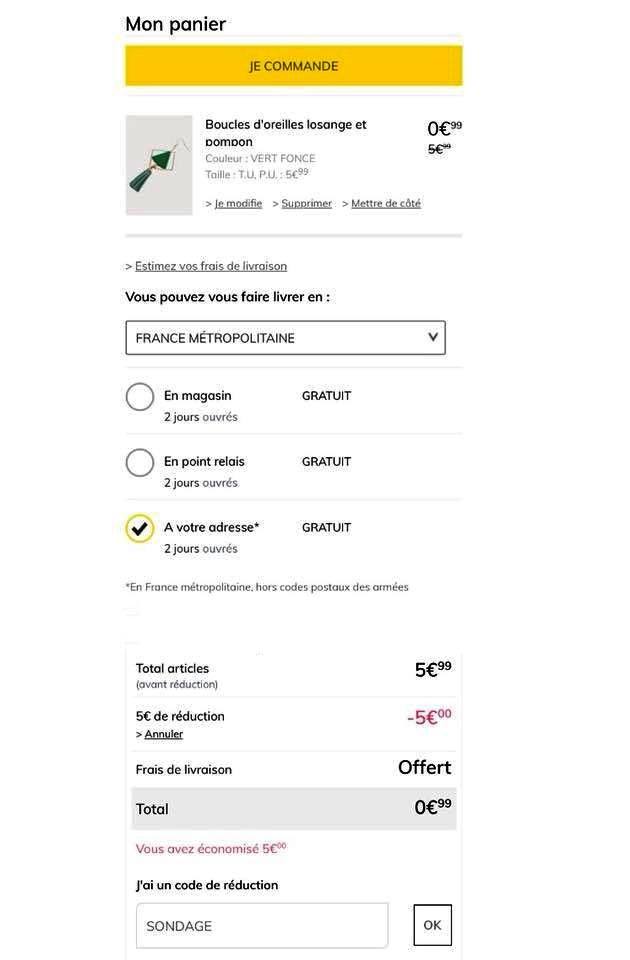
Task: Select the En magasin delivery option
Action: click(x=140, y=397)
